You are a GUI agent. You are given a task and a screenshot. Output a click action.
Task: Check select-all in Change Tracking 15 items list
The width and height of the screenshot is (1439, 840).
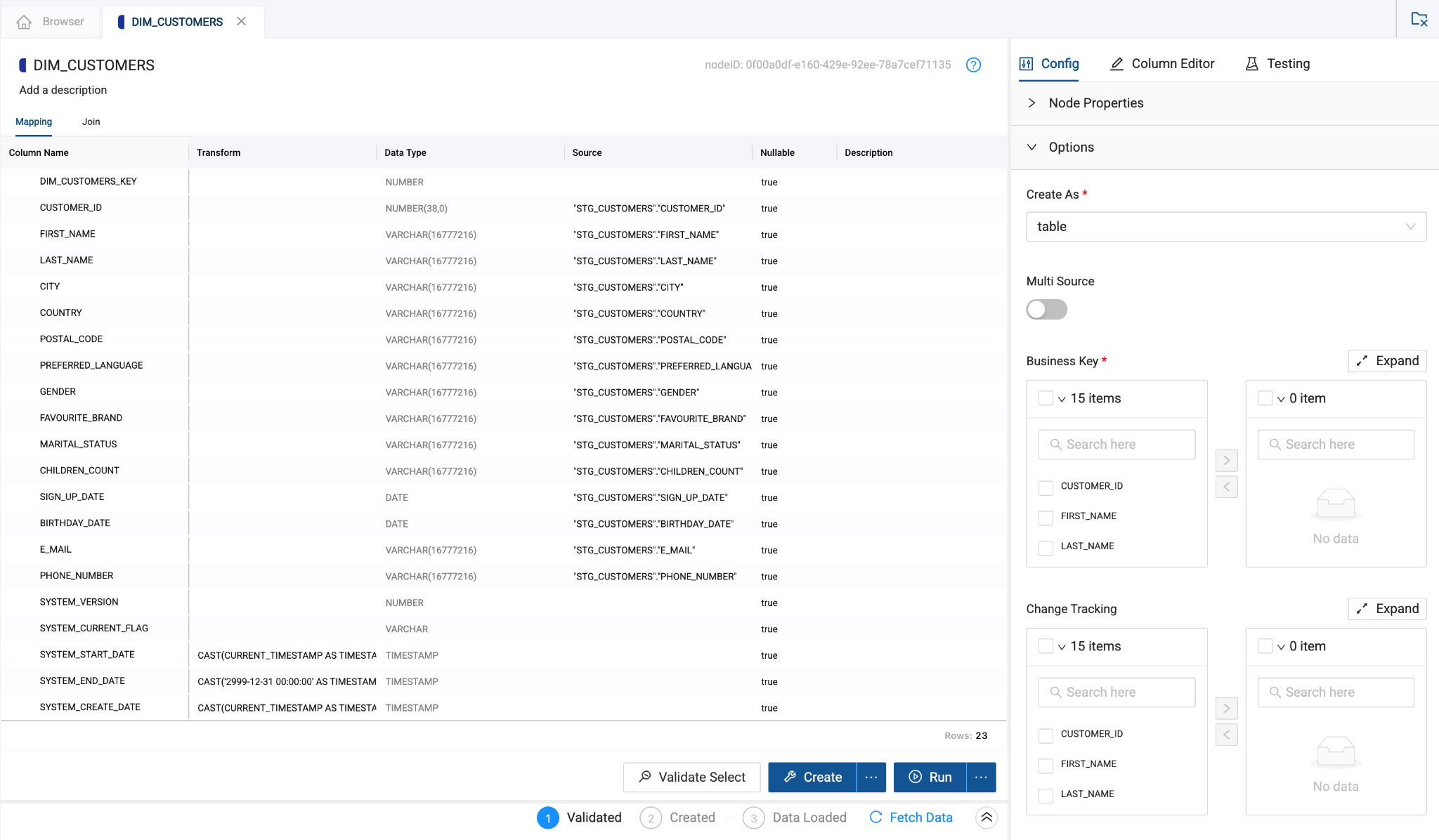tap(1046, 646)
